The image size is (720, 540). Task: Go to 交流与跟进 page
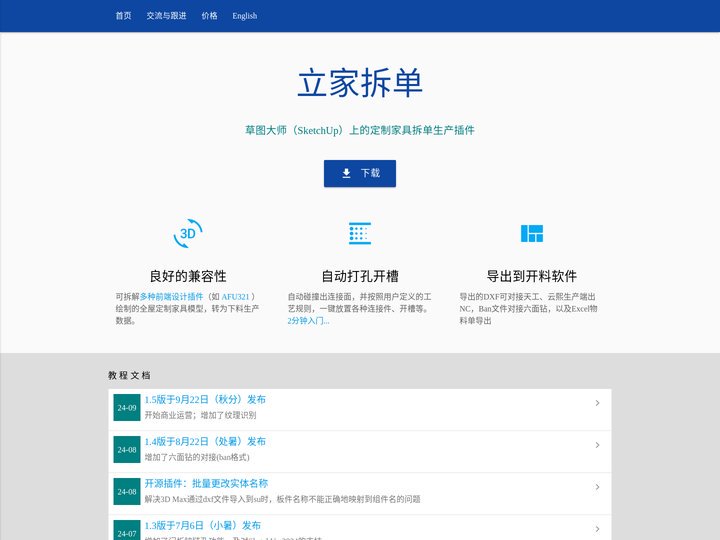(x=166, y=16)
